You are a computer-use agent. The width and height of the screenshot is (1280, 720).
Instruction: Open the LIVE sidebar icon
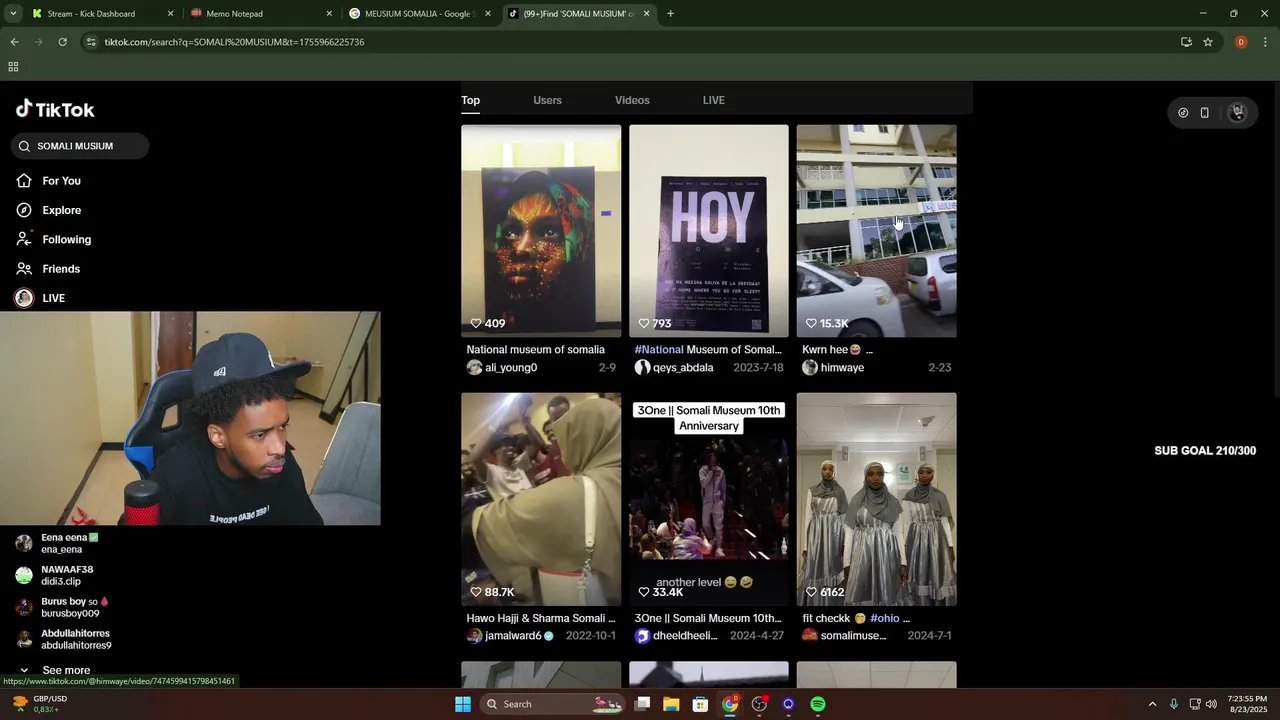pyautogui.click(x=24, y=298)
